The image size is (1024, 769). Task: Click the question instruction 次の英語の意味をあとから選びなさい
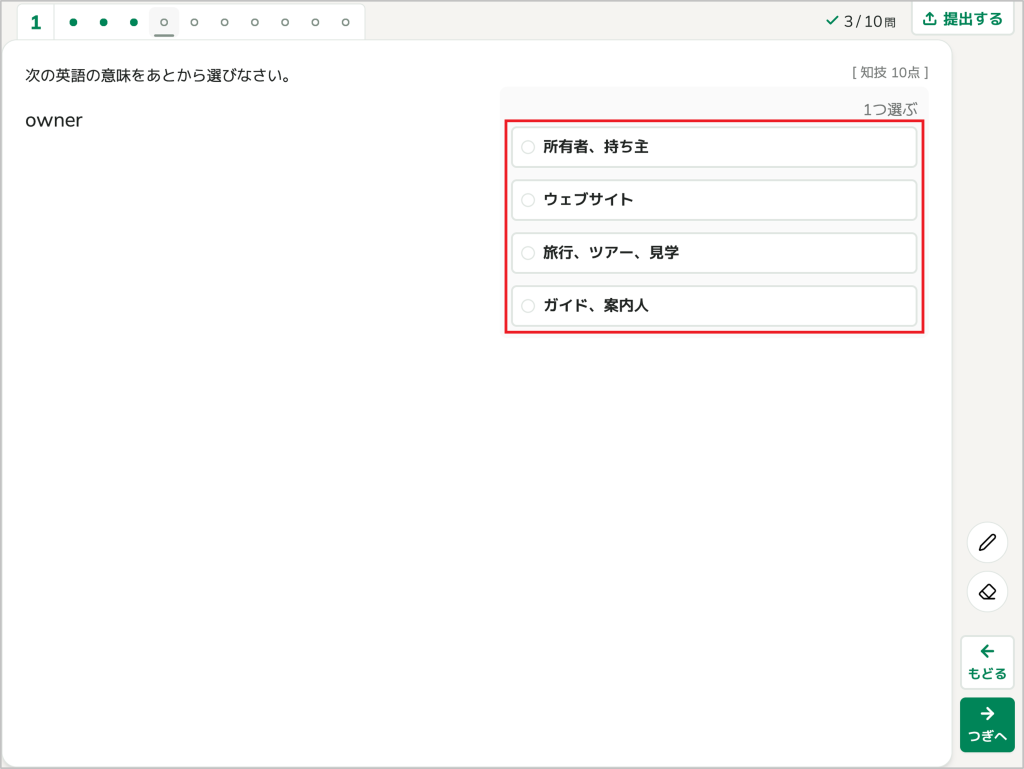pyautogui.click(x=158, y=76)
